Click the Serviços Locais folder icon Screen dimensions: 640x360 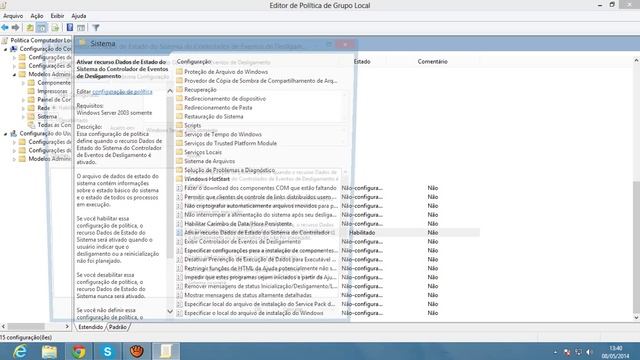pyautogui.click(x=179, y=152)
